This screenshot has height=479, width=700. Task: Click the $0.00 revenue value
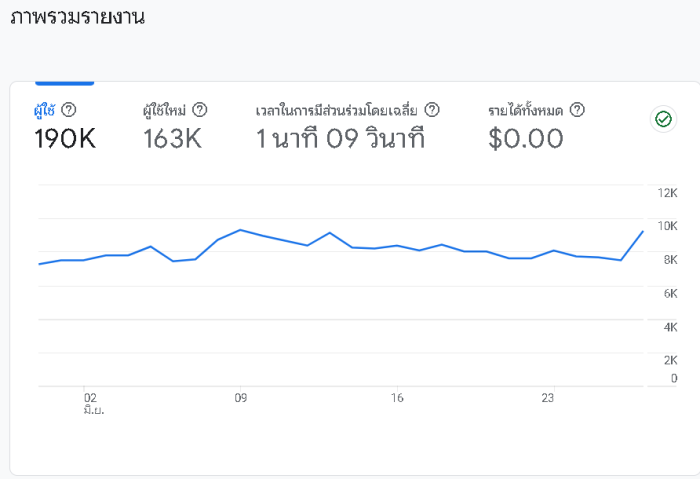[x=525, y=139]
